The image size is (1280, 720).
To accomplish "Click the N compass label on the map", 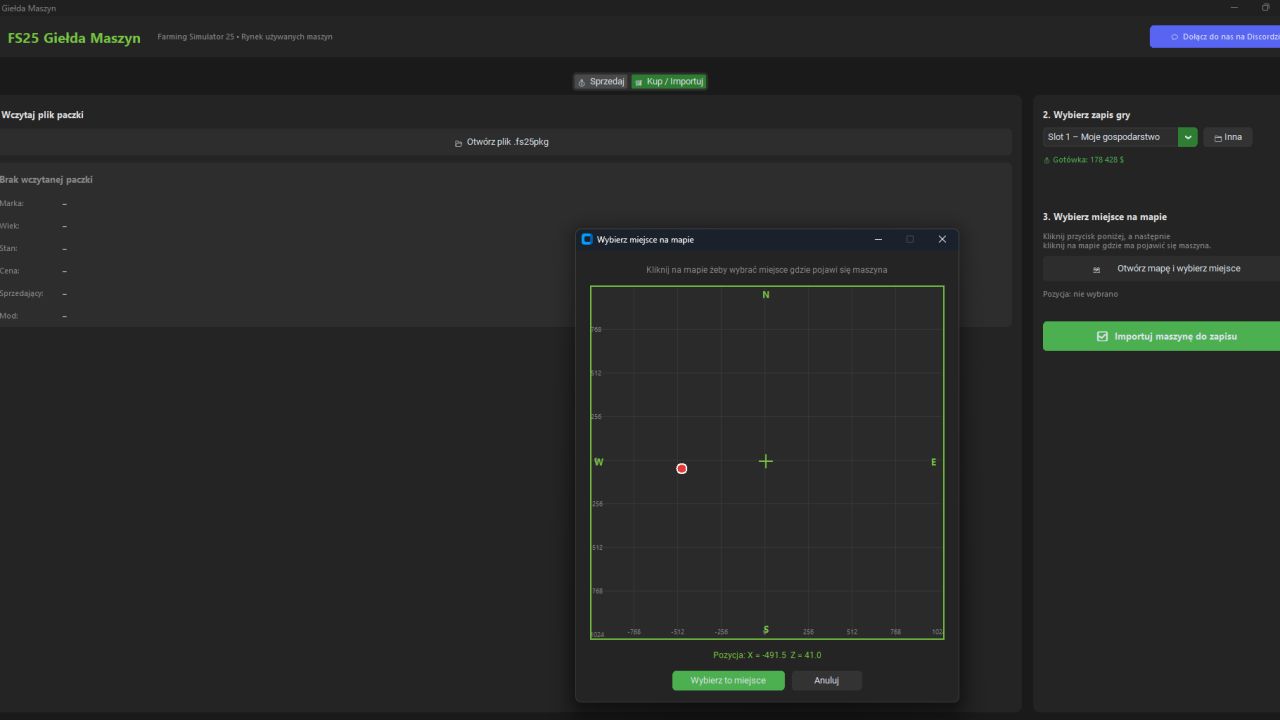I will (x=766, y=295).
